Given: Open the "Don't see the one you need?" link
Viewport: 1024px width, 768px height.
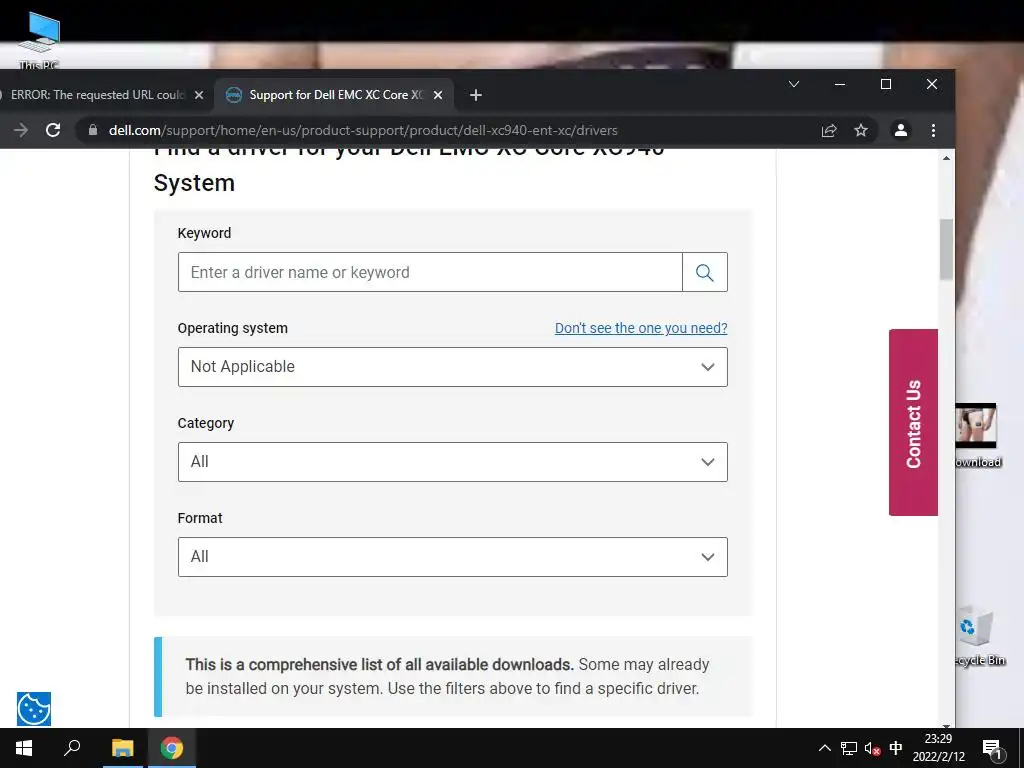Looking at the screenshot, I should click(x=641, y=328).
